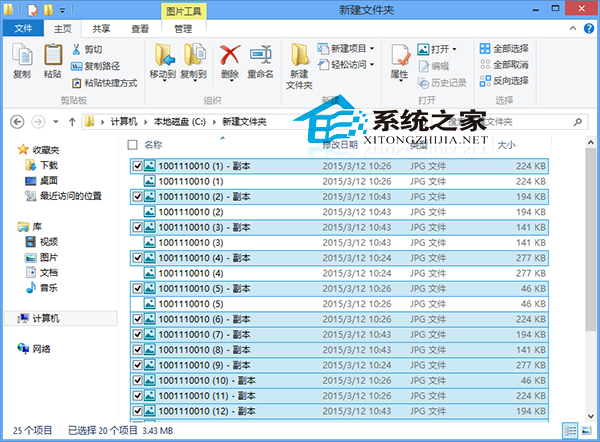Click the Paste (粘贴) ribbon icon

click(x=53, y=60)
